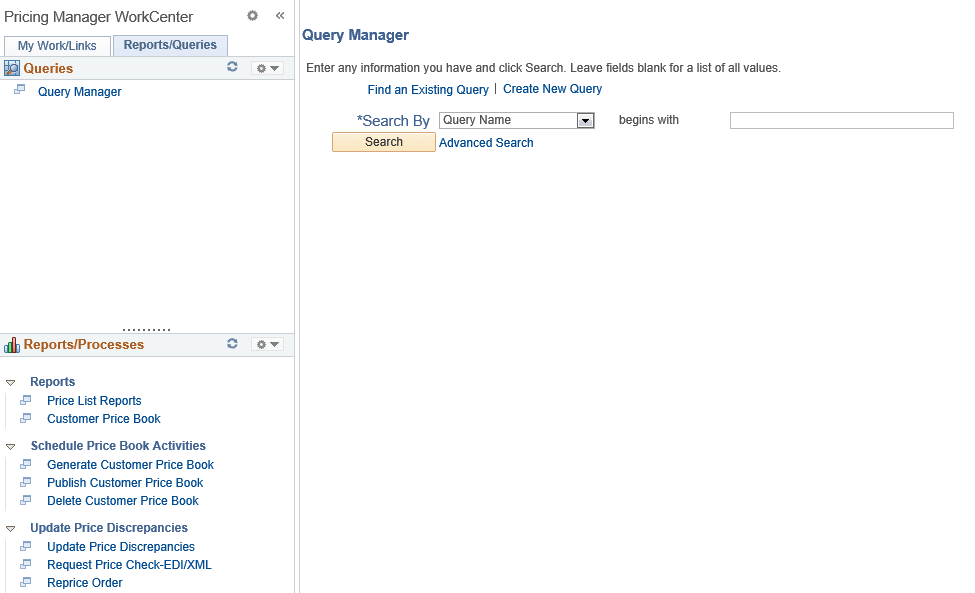Open the Reports/Processes gear menu
This screenshot has height=593, width=975.
coord(265,343)
